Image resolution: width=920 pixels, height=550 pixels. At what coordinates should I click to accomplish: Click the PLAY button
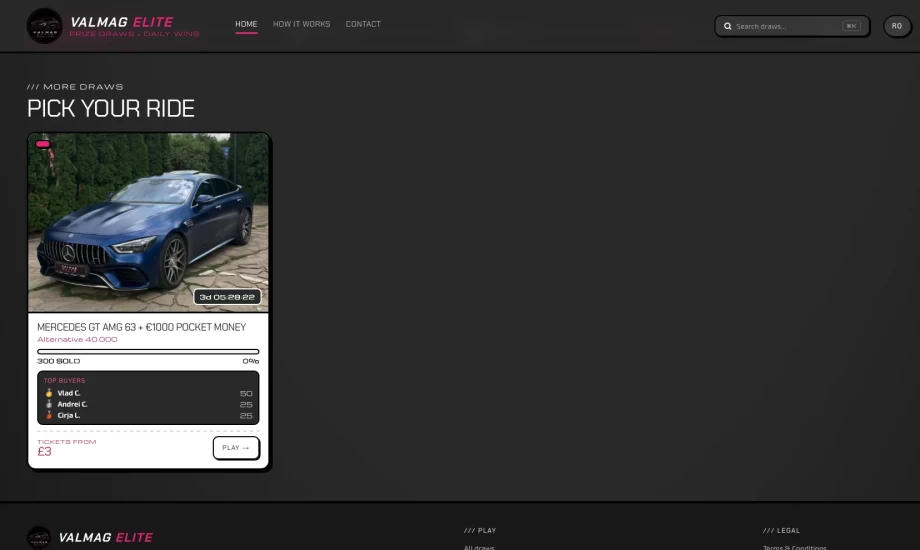coord(236,448)
